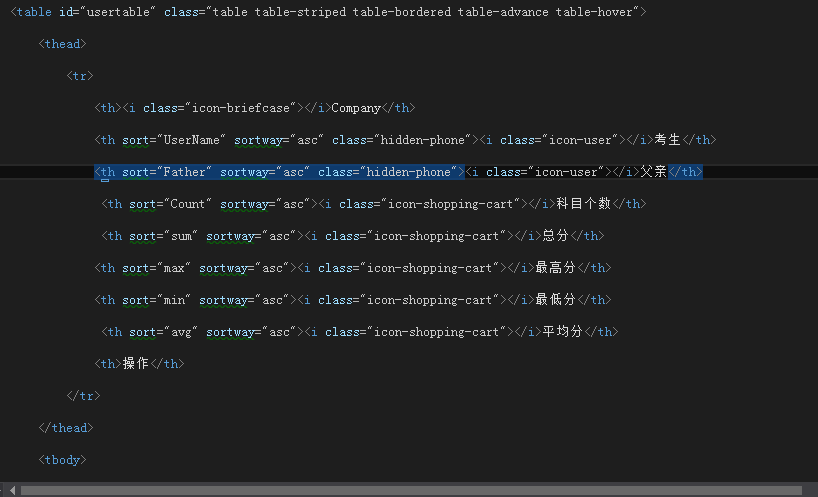Image resolution: width=818 pixels, height=497 pixels.
Task: Click the right end of horizontal scrollbar
Action: (810, 490)
